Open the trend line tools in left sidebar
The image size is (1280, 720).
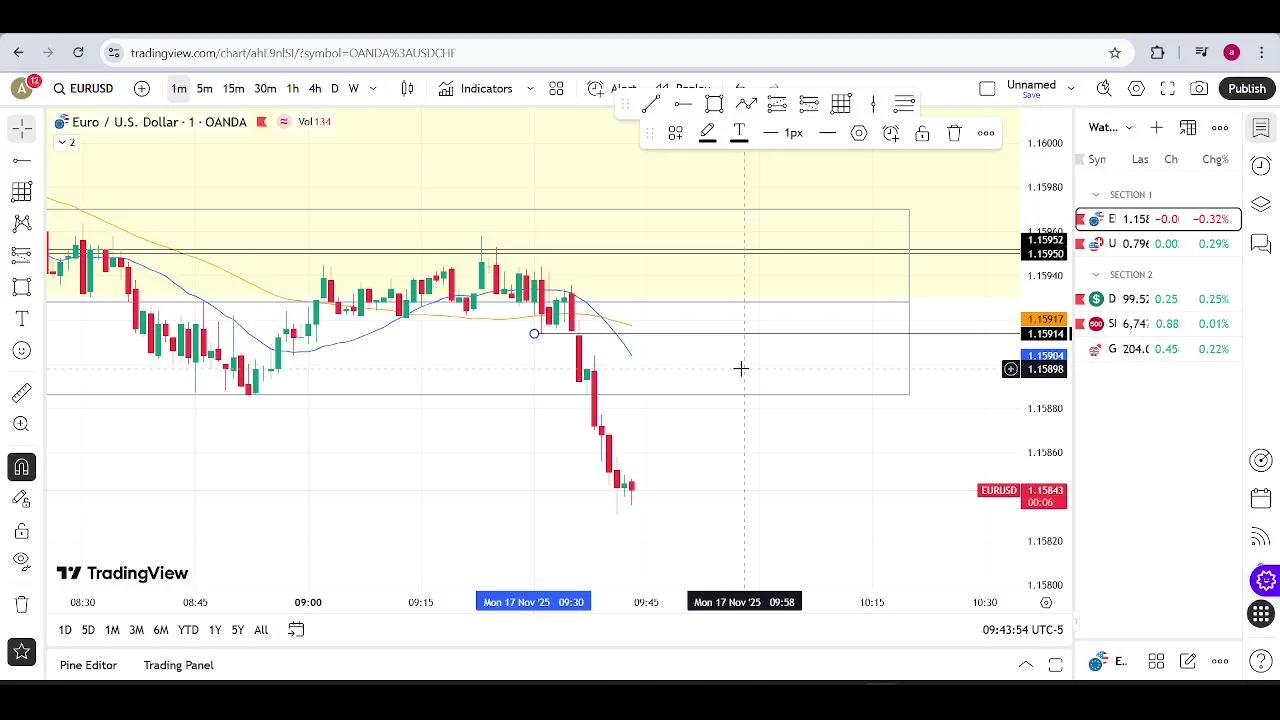click(x=21, y=160)
